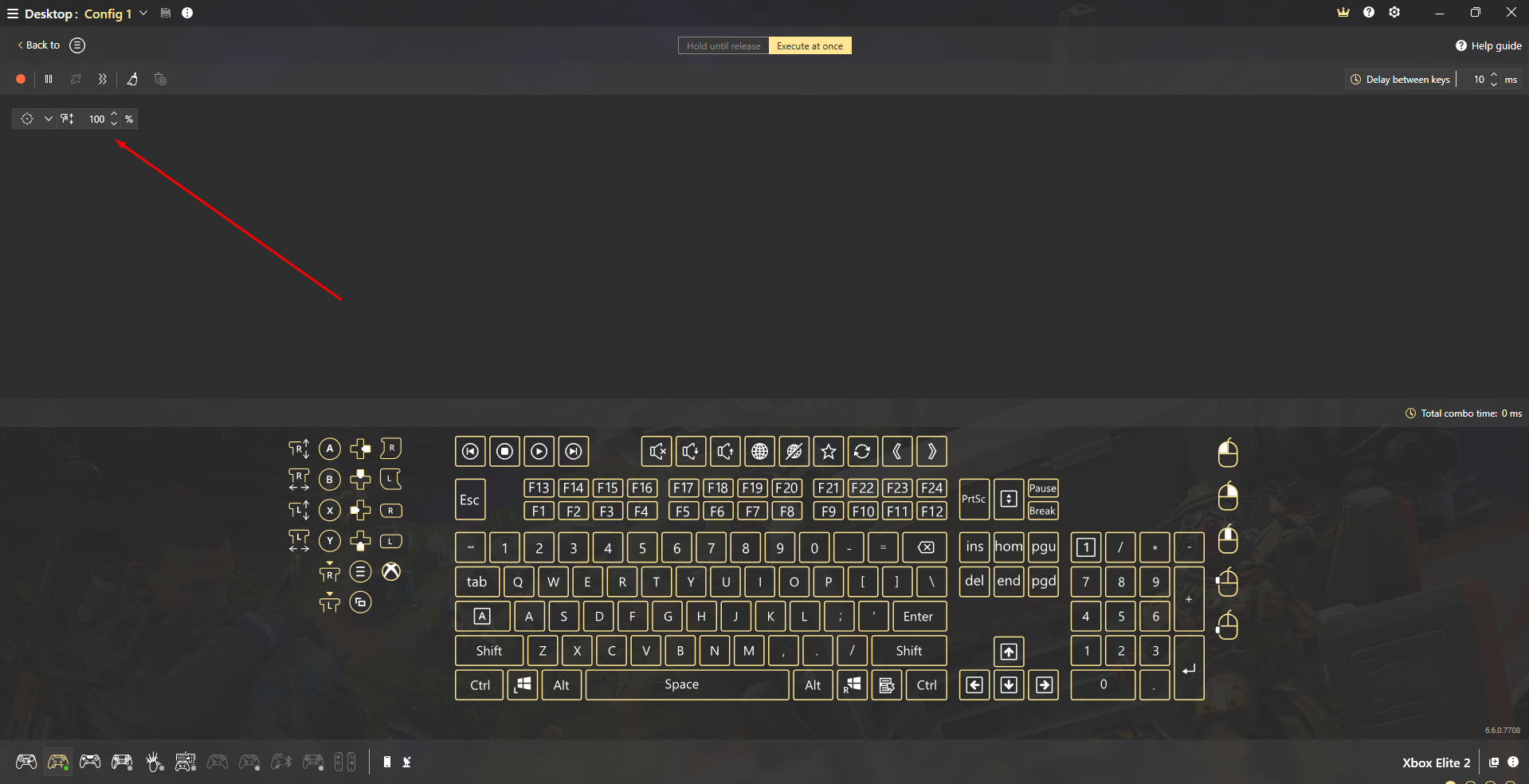Add the F13 key
Screen dimensions: 1529x784
click(539, 488)
